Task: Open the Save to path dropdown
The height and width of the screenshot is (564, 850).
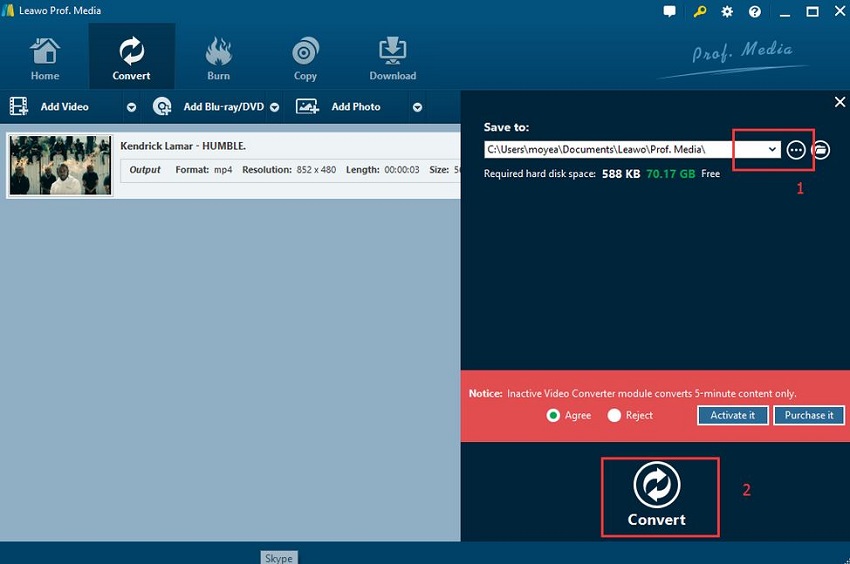Action: click(x=772, y=149)
